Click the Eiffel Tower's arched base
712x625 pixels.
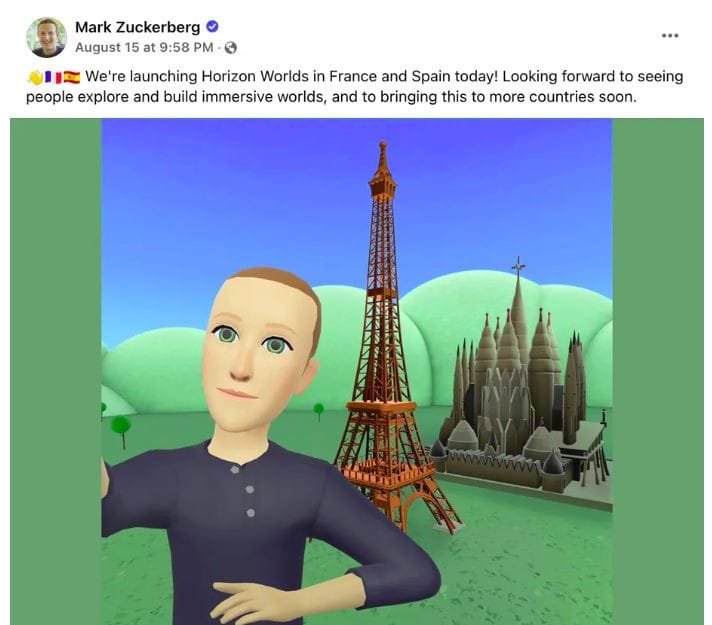(x=422, y=509)
